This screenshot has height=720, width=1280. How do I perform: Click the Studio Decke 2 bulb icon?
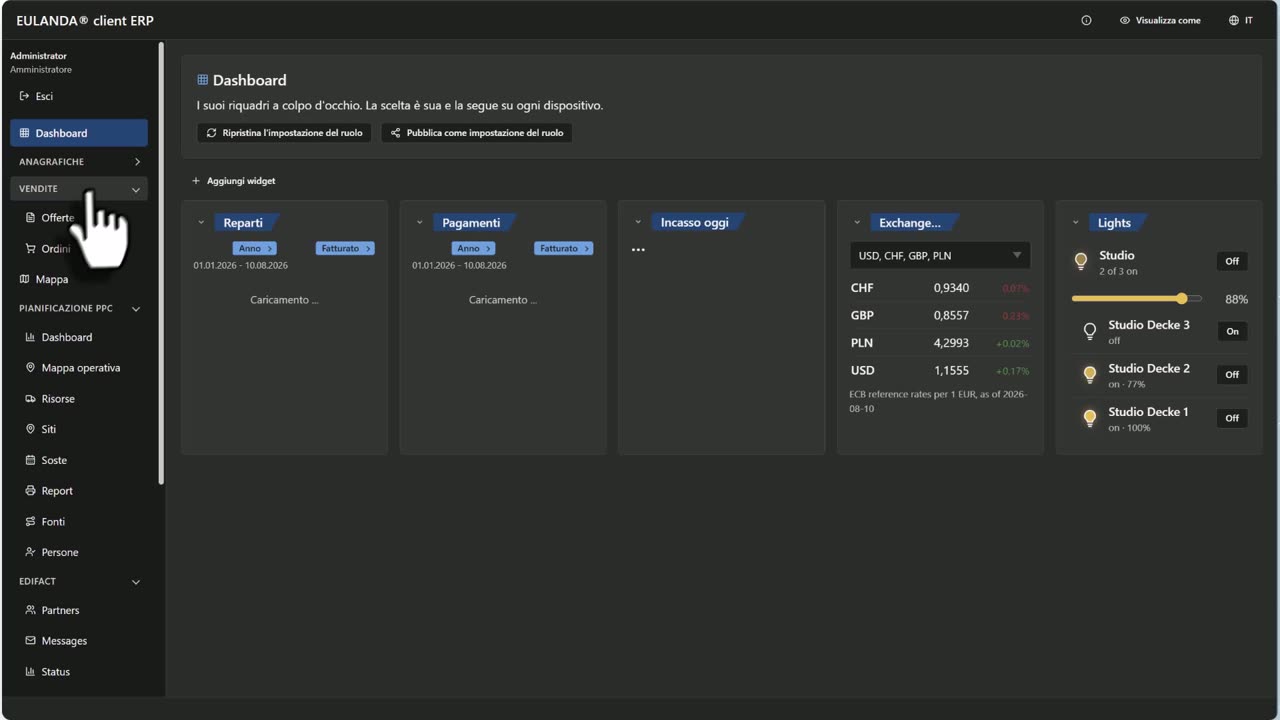(x=1090, y=375)
